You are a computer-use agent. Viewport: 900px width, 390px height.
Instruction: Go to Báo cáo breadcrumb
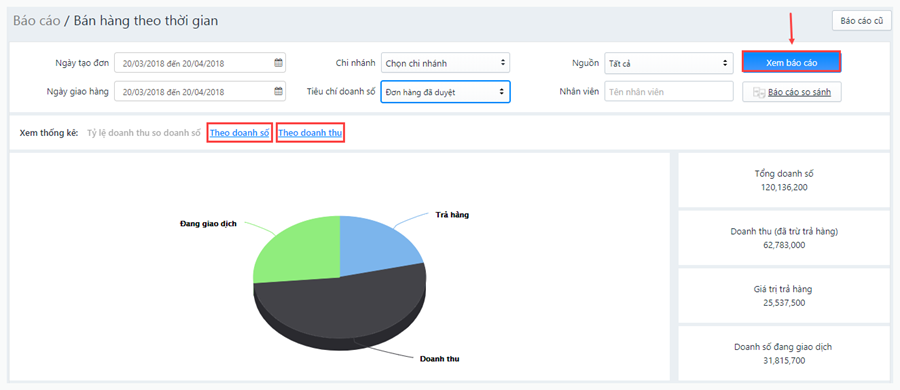coord(36,21)
